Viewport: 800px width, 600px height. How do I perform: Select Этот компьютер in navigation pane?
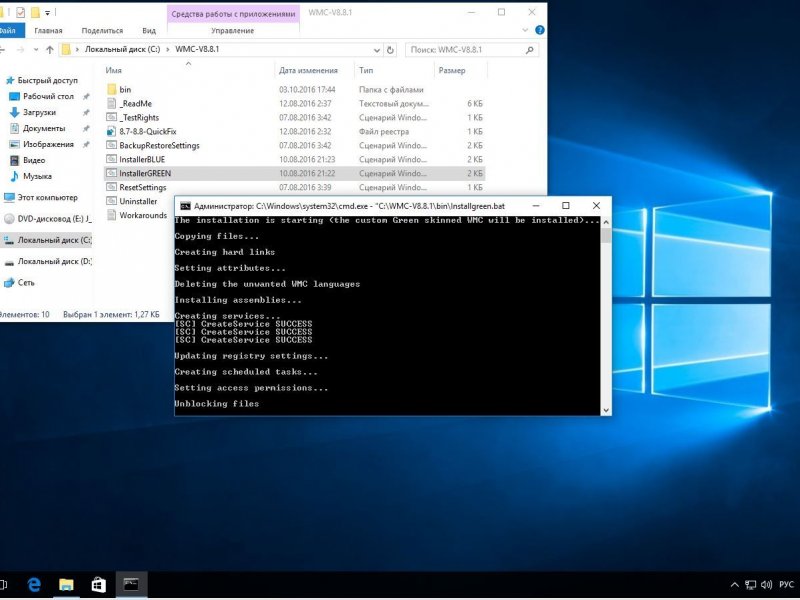pos(47,197)
